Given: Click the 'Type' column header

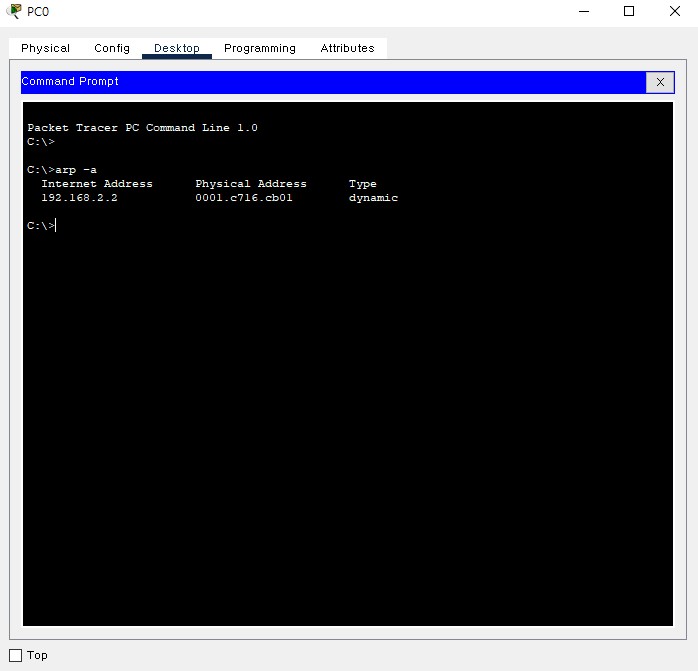Looking at the screenshot, I should tap(362, 184).
